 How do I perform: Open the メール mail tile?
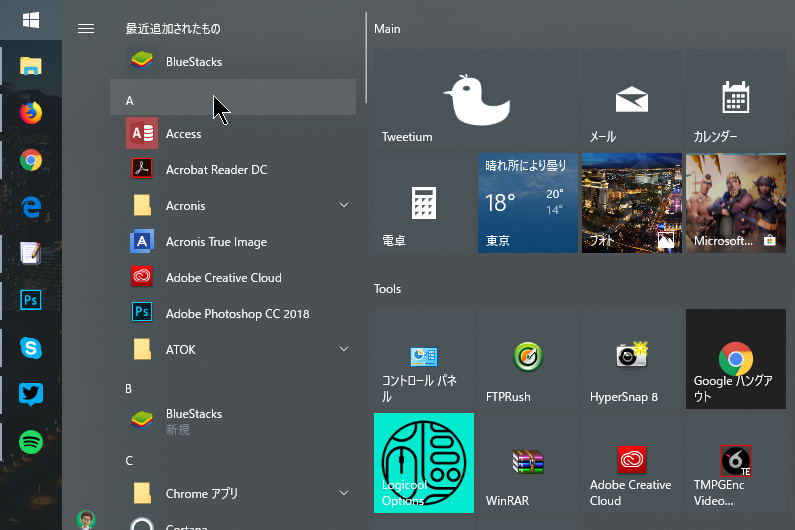(632, 99)
